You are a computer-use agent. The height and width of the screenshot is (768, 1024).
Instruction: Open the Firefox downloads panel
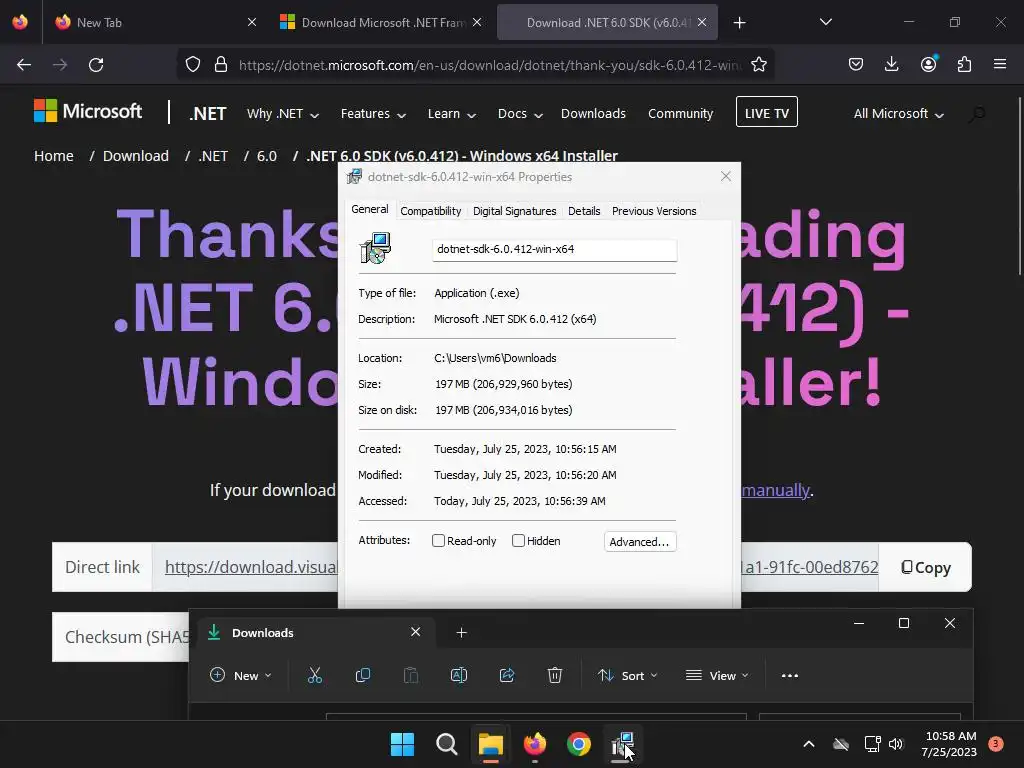(891, 64)
